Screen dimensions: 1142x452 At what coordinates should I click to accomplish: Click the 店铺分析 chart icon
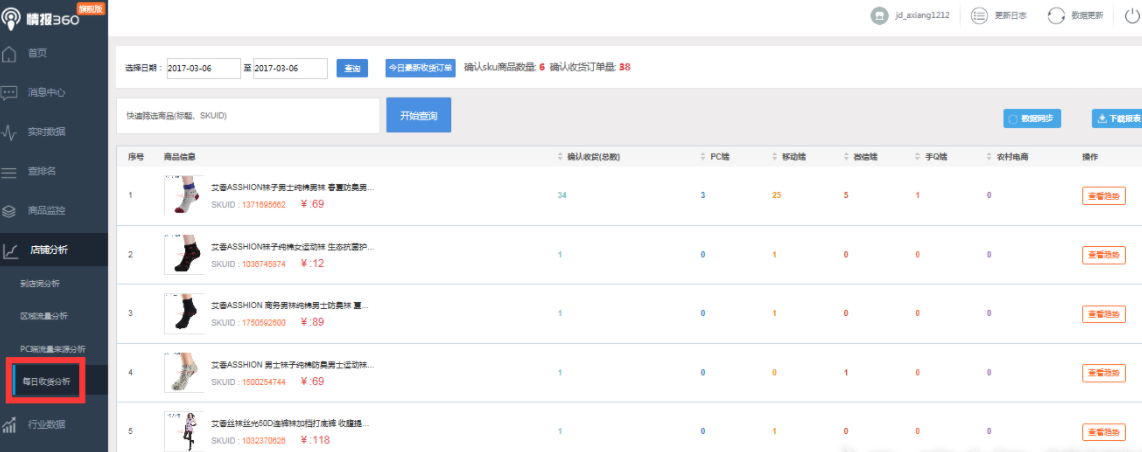(10, 251)
